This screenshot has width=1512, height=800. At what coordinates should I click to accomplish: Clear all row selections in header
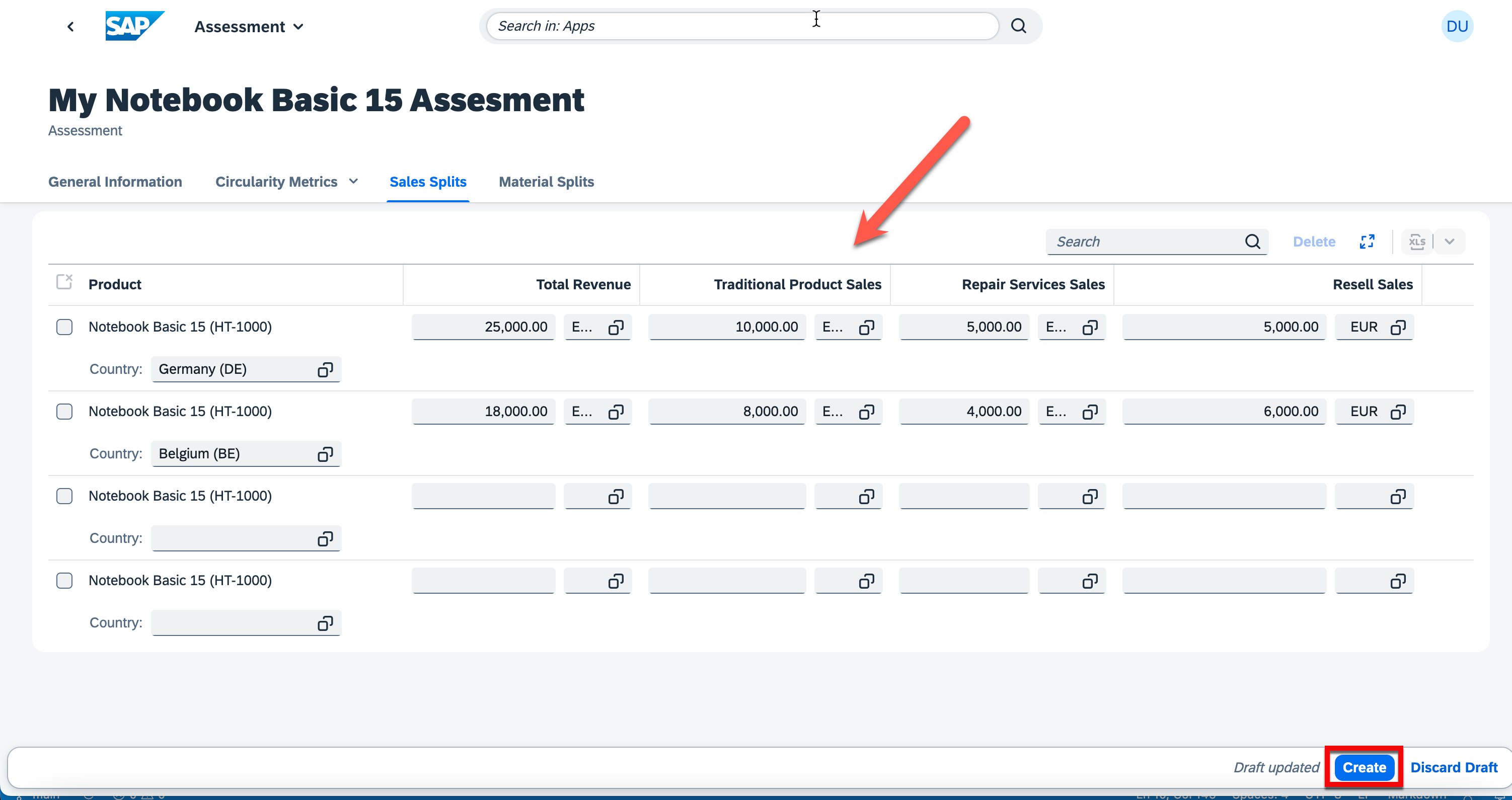(64, 282)
